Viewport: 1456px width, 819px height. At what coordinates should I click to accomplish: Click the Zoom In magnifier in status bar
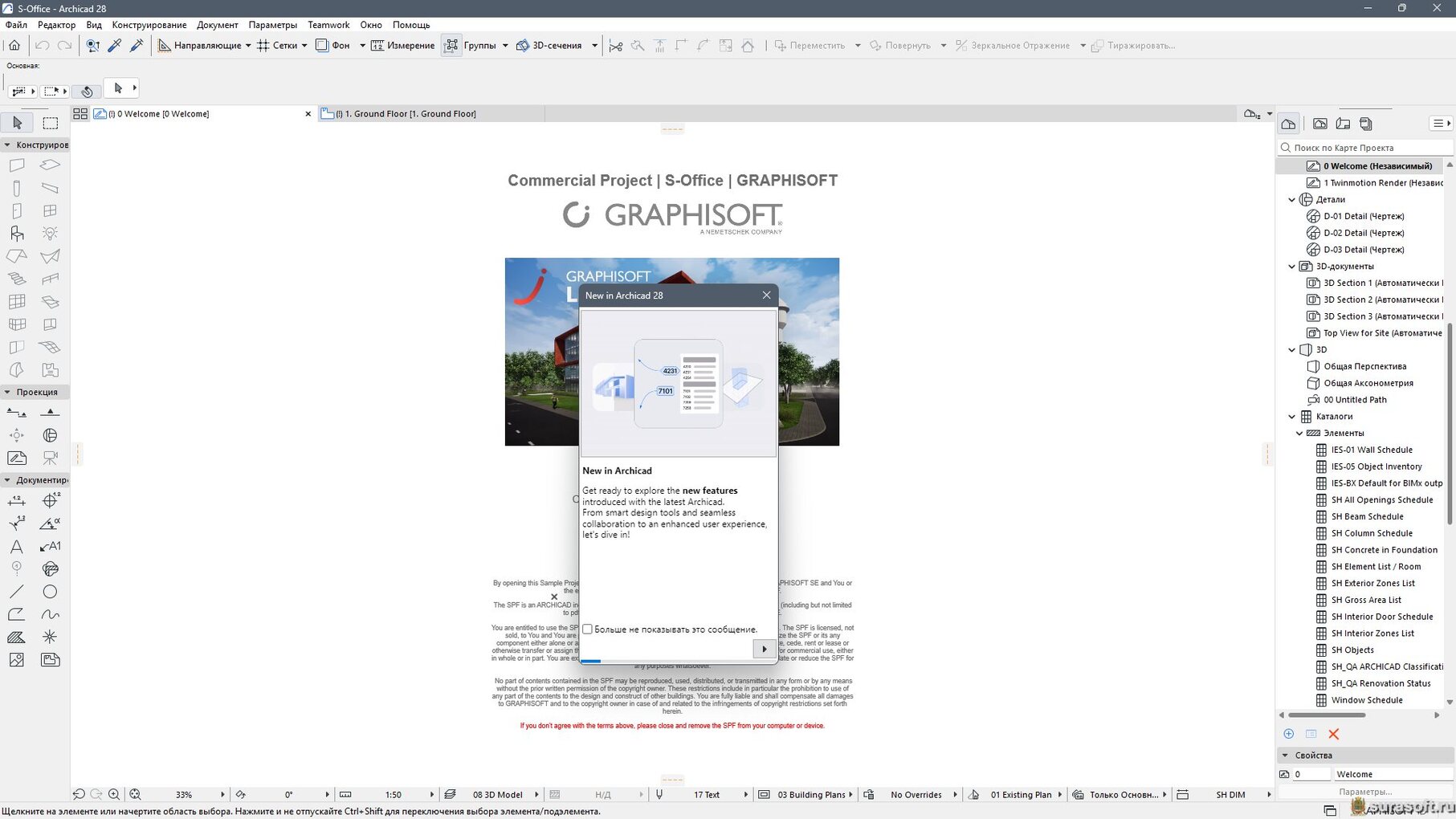[114, 795]
